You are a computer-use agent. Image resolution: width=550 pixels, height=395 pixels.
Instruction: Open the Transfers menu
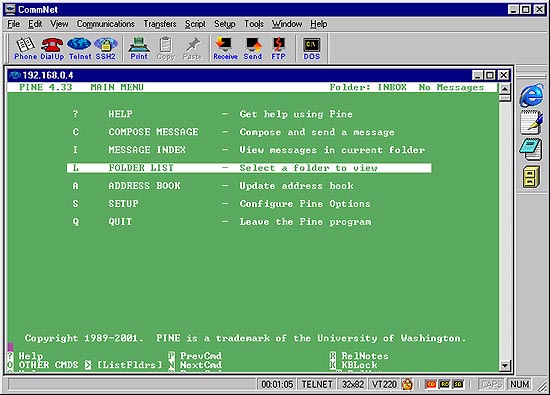click(160, 24)
